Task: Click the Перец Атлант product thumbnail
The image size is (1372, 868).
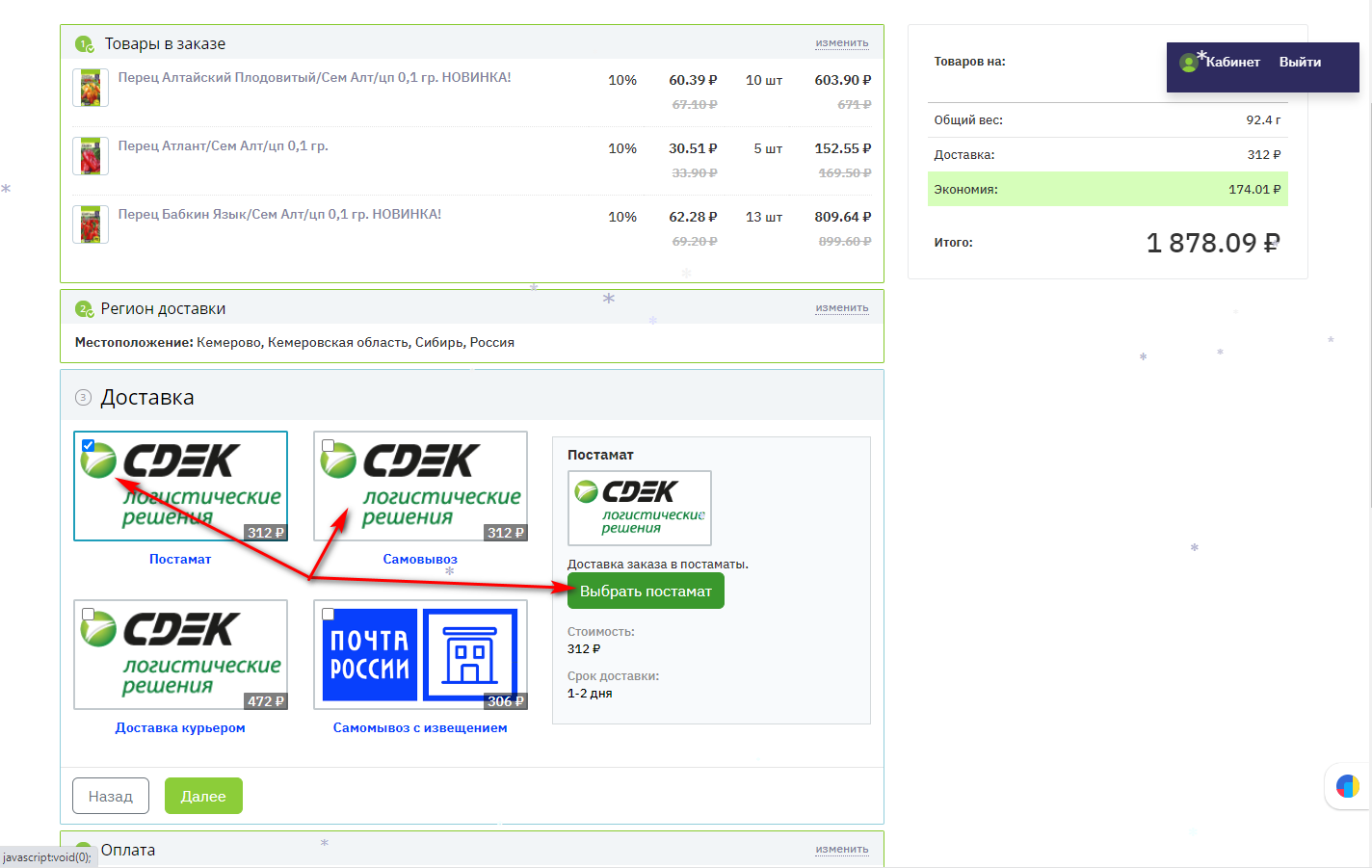Action: 91,156
